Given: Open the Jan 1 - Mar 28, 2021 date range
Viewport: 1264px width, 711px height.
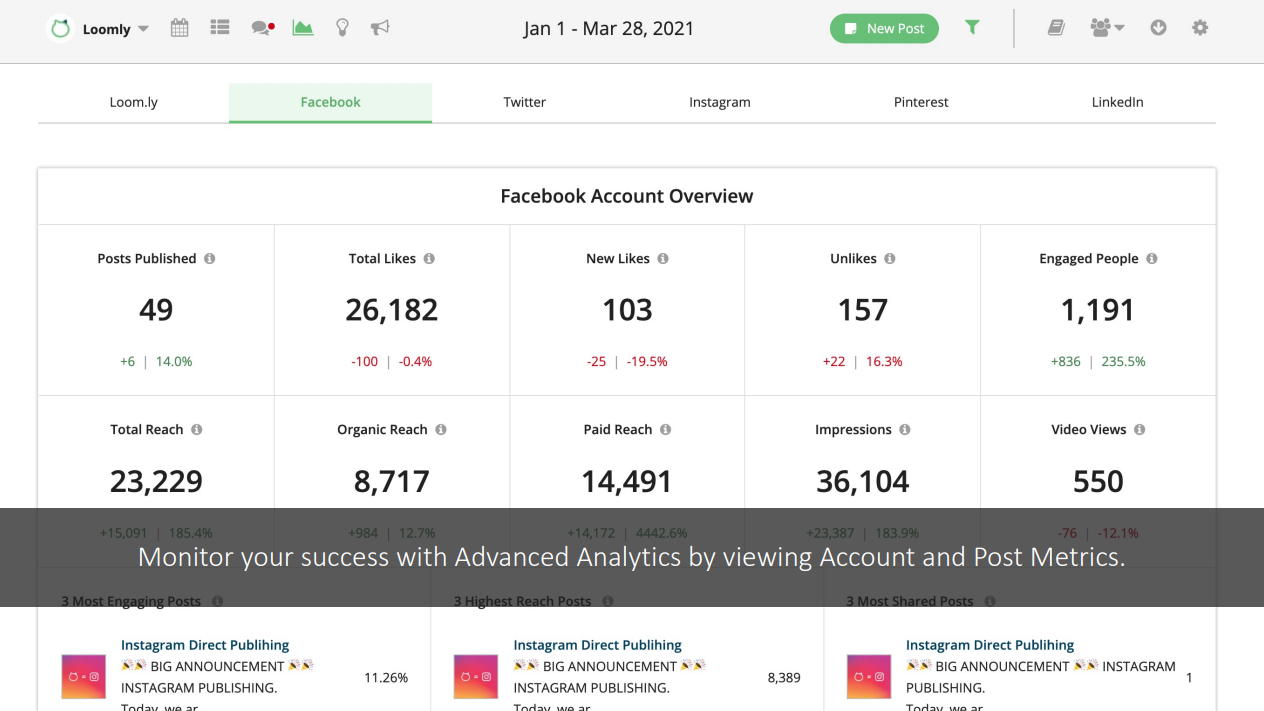Looking at the screenshot, I should click(608, 28).
